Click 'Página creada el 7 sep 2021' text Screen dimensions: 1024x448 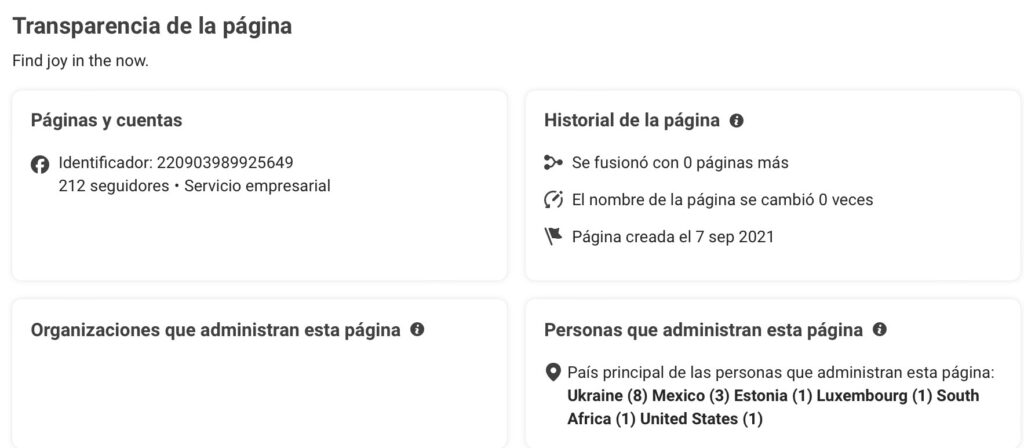click(673, 236)
